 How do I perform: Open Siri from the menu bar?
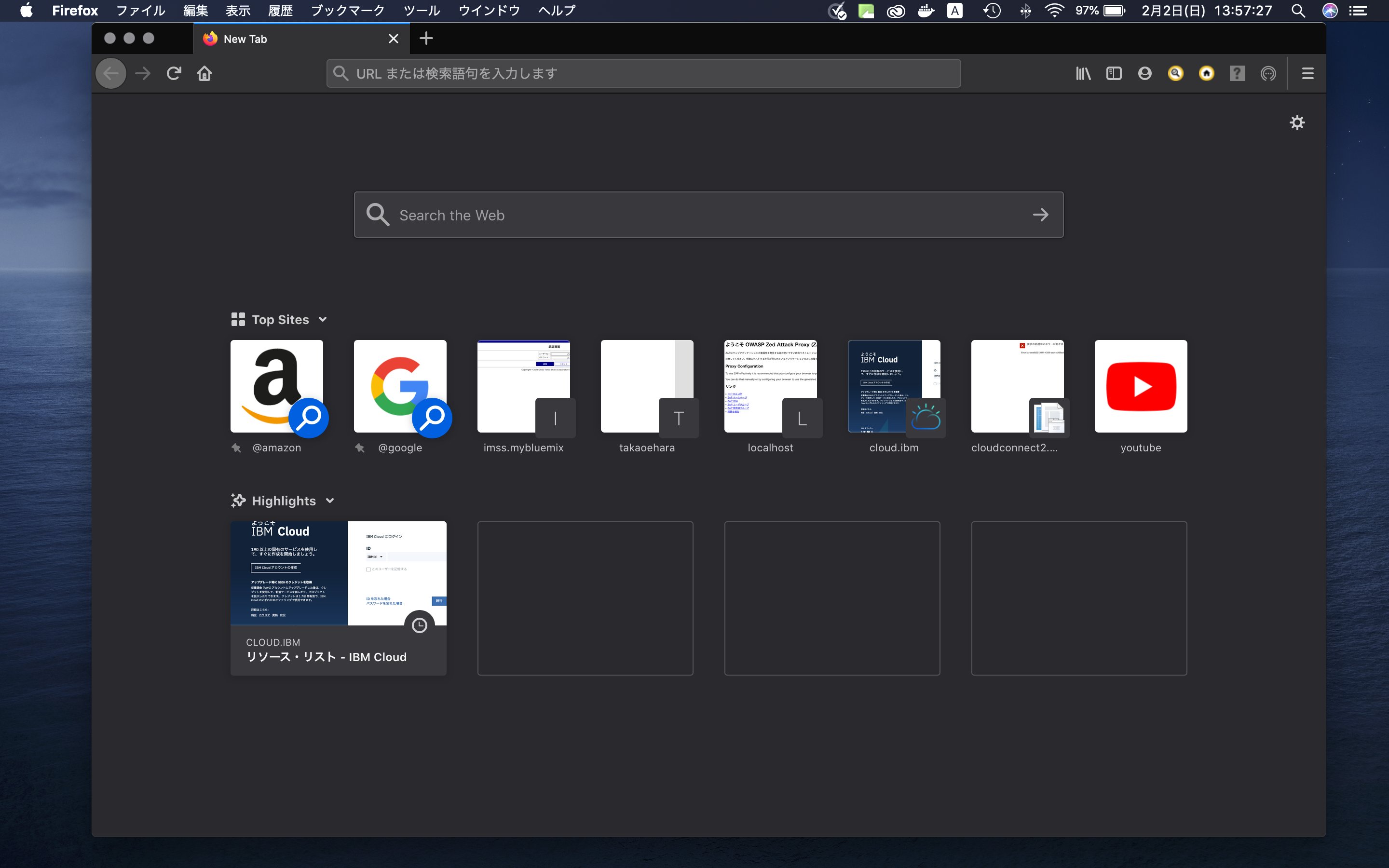(x=1330, y=10)
